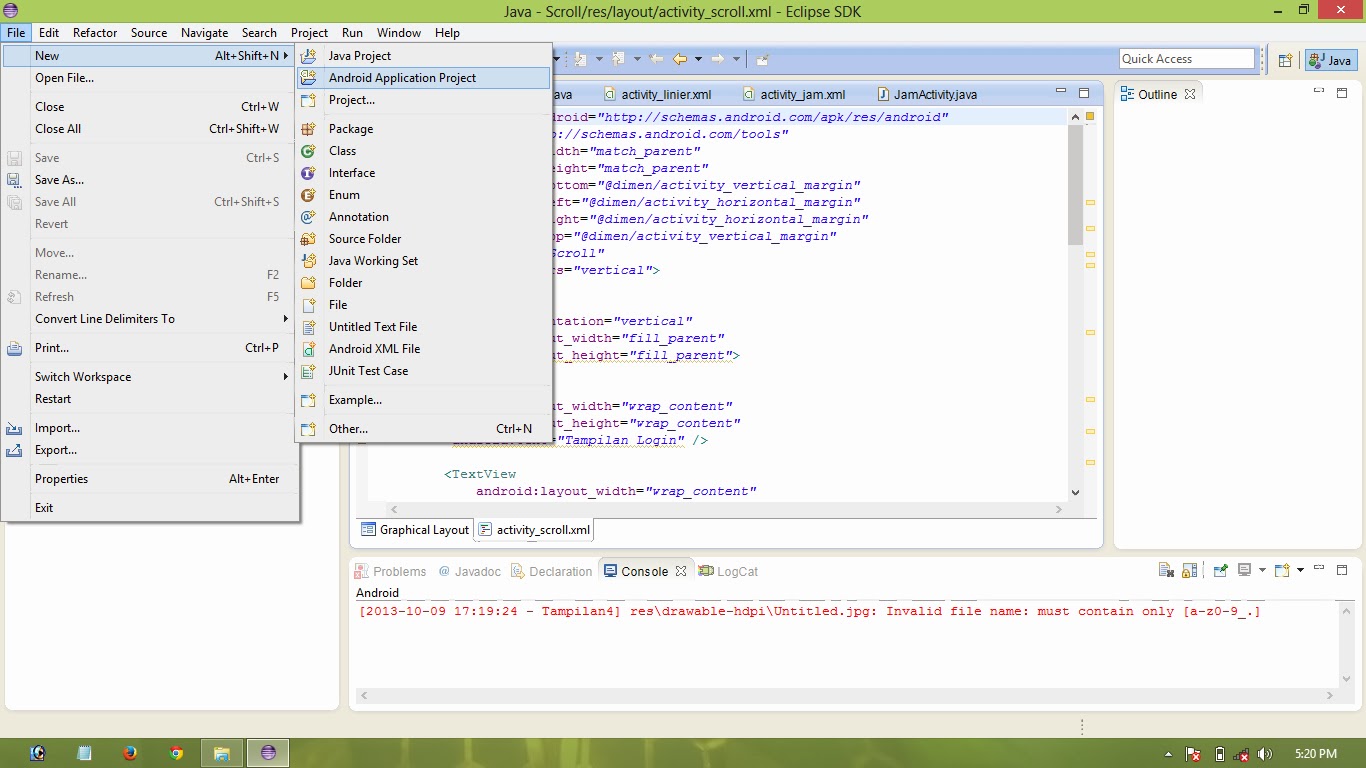Open the Project menu

310,33
